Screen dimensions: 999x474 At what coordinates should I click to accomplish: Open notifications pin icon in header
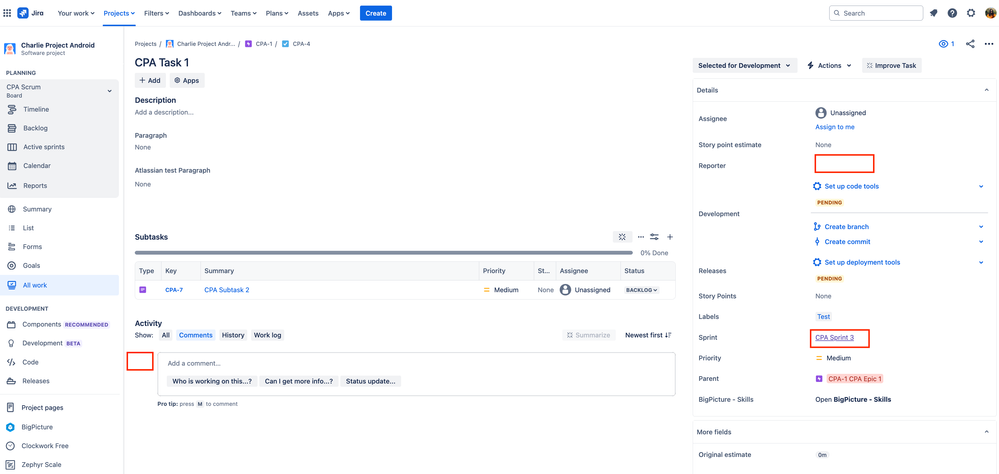[933, 13]
